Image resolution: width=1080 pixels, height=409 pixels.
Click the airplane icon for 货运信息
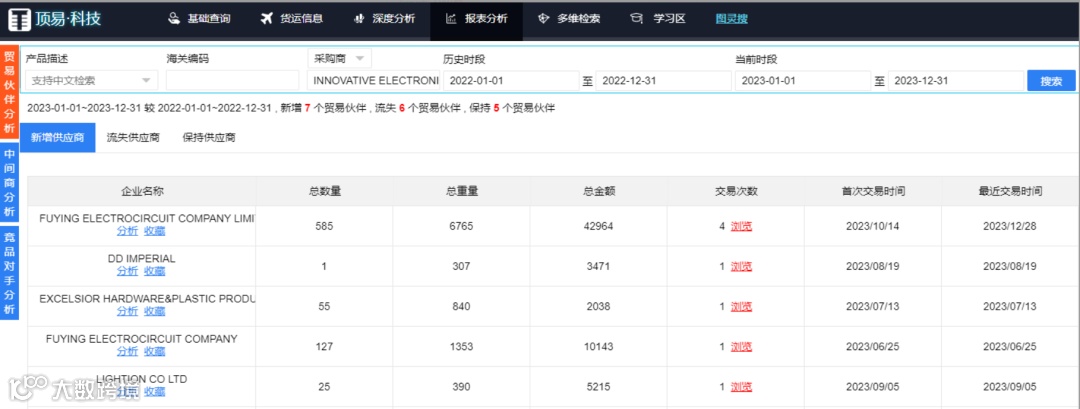tap(267, 19)
